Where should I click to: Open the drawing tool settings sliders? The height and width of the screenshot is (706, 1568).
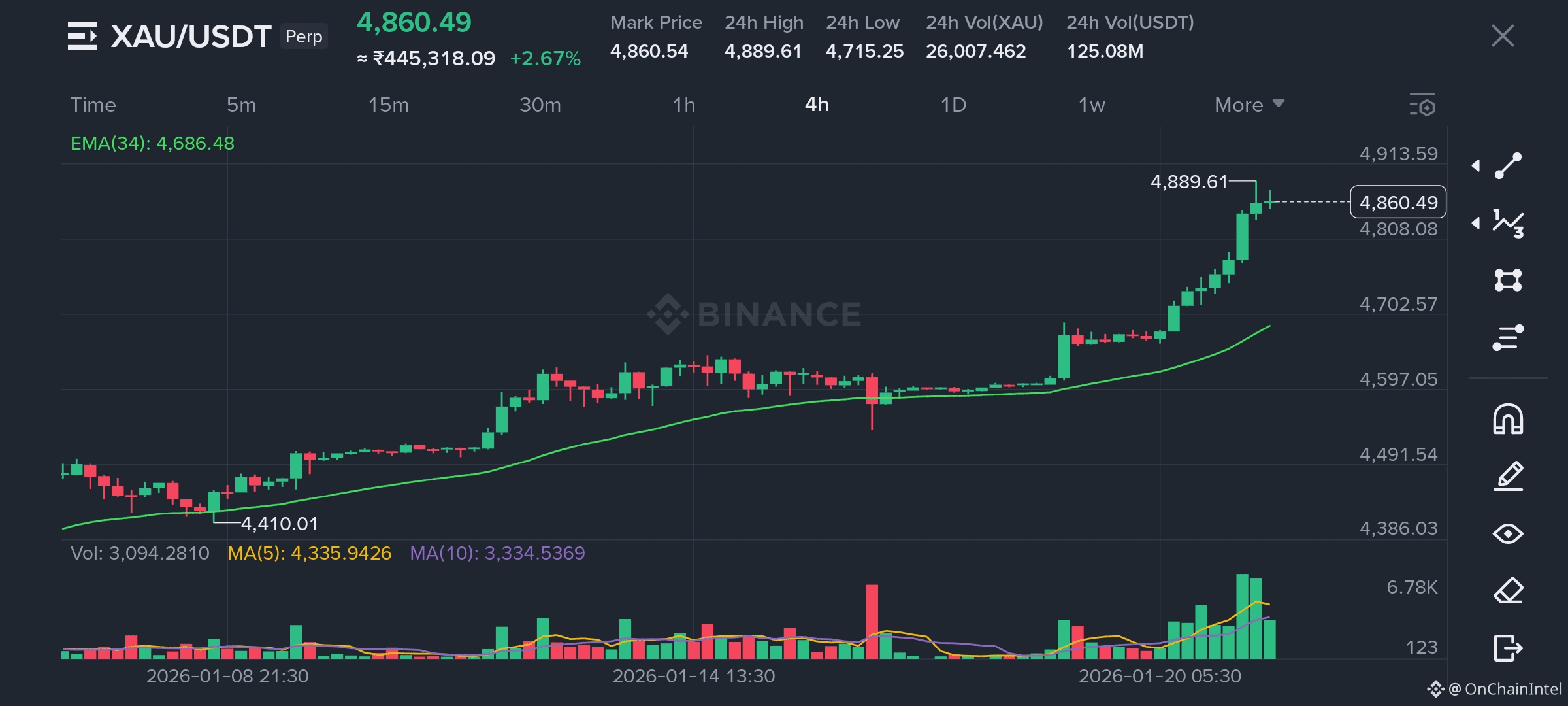click(1508, 337)
